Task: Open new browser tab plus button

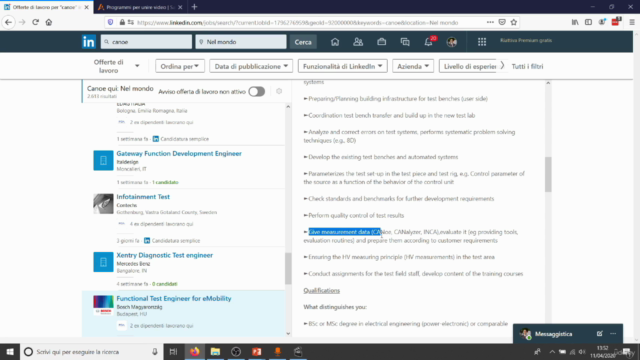Action: (194, 7)
